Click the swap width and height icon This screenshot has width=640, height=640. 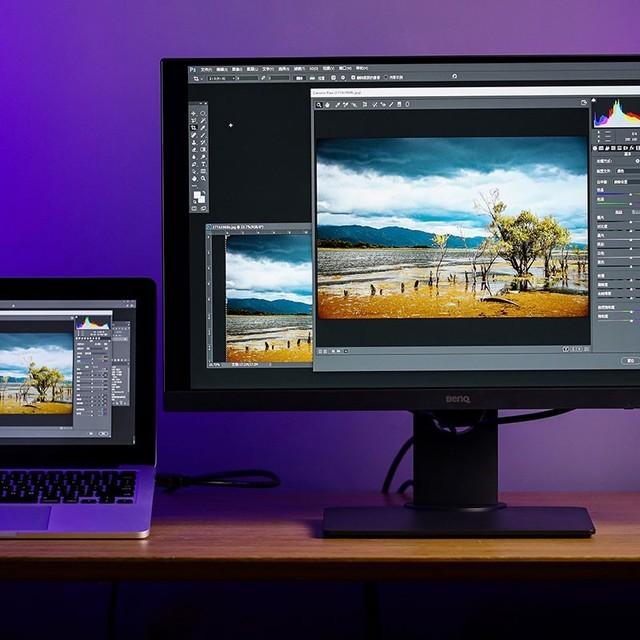(263, 78)
